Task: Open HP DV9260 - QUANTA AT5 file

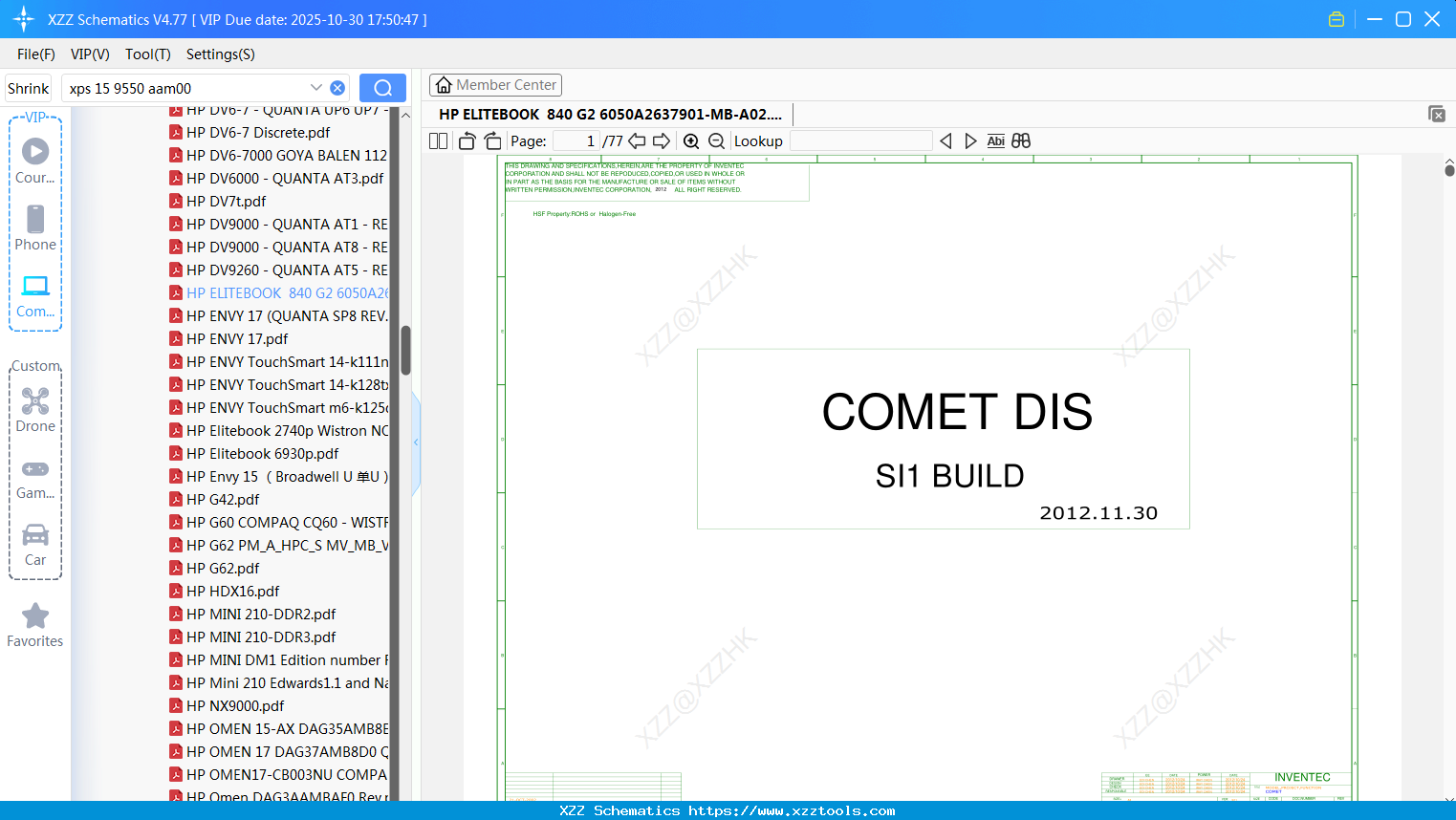Action: click(278, 270)
